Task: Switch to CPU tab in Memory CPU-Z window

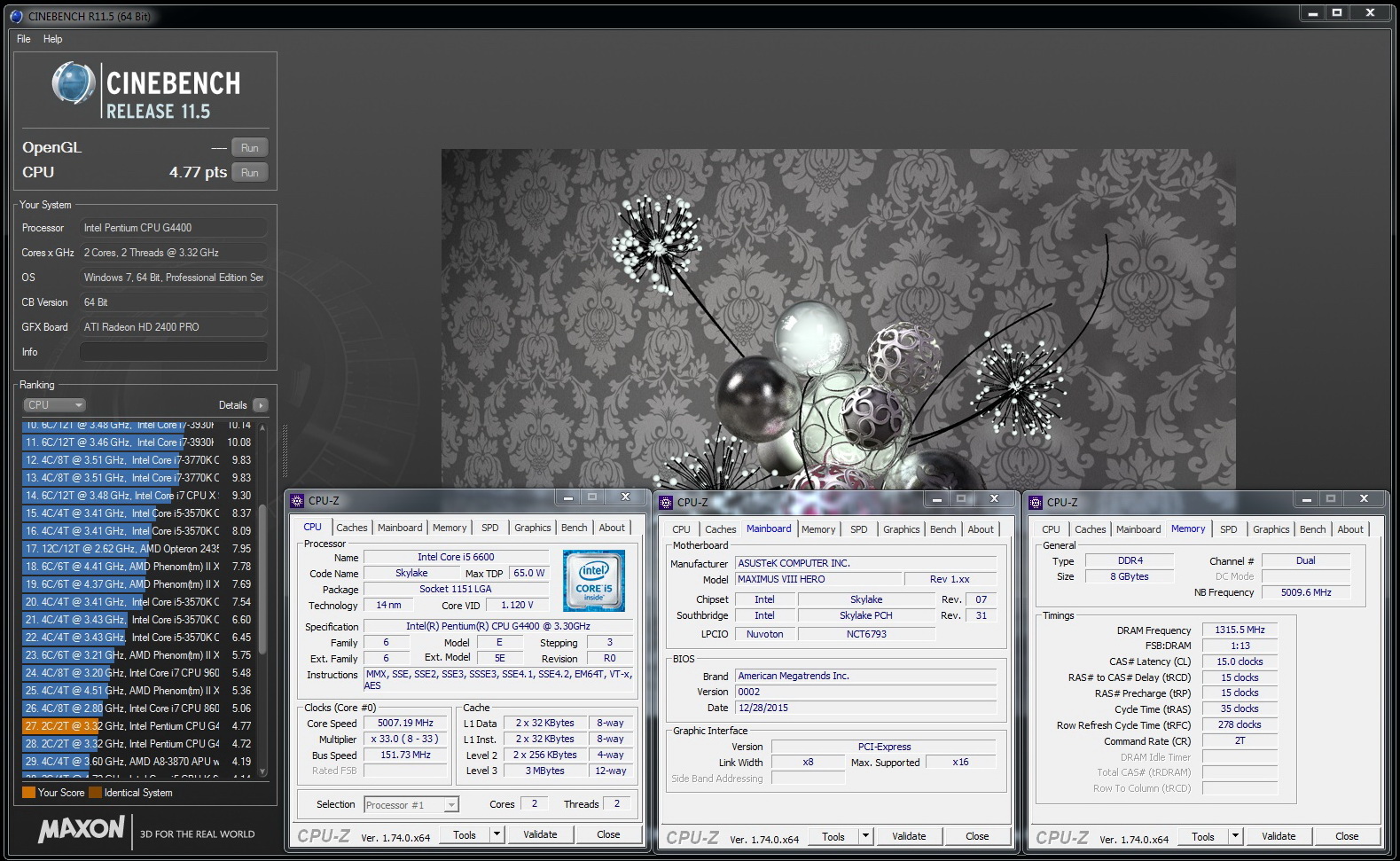Action: point(1051,529)
